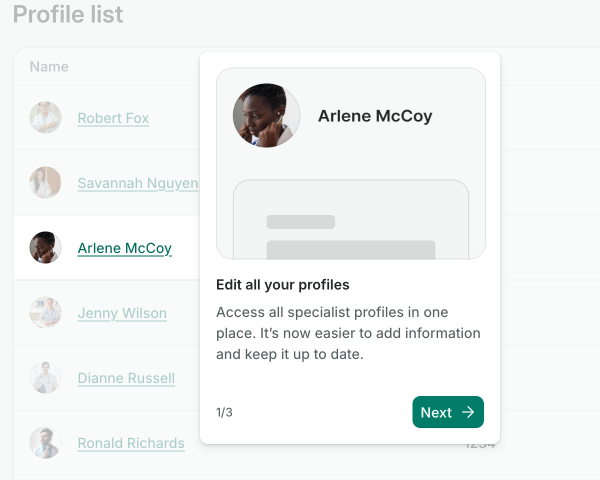Click the Name column header
Image resolution: width=600 pixels, height=480 pixels.
pyautogui.click(x=49, y=67)
